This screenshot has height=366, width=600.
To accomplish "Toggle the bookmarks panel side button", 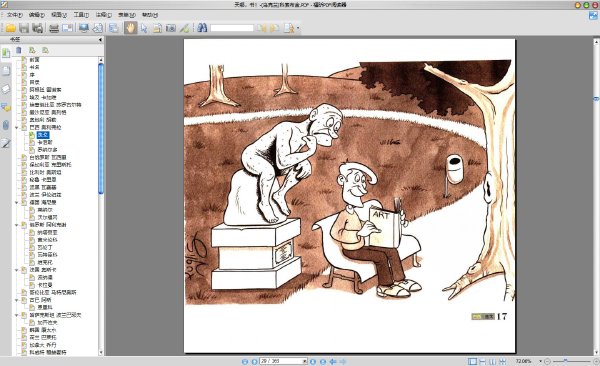I will (6, 53).
